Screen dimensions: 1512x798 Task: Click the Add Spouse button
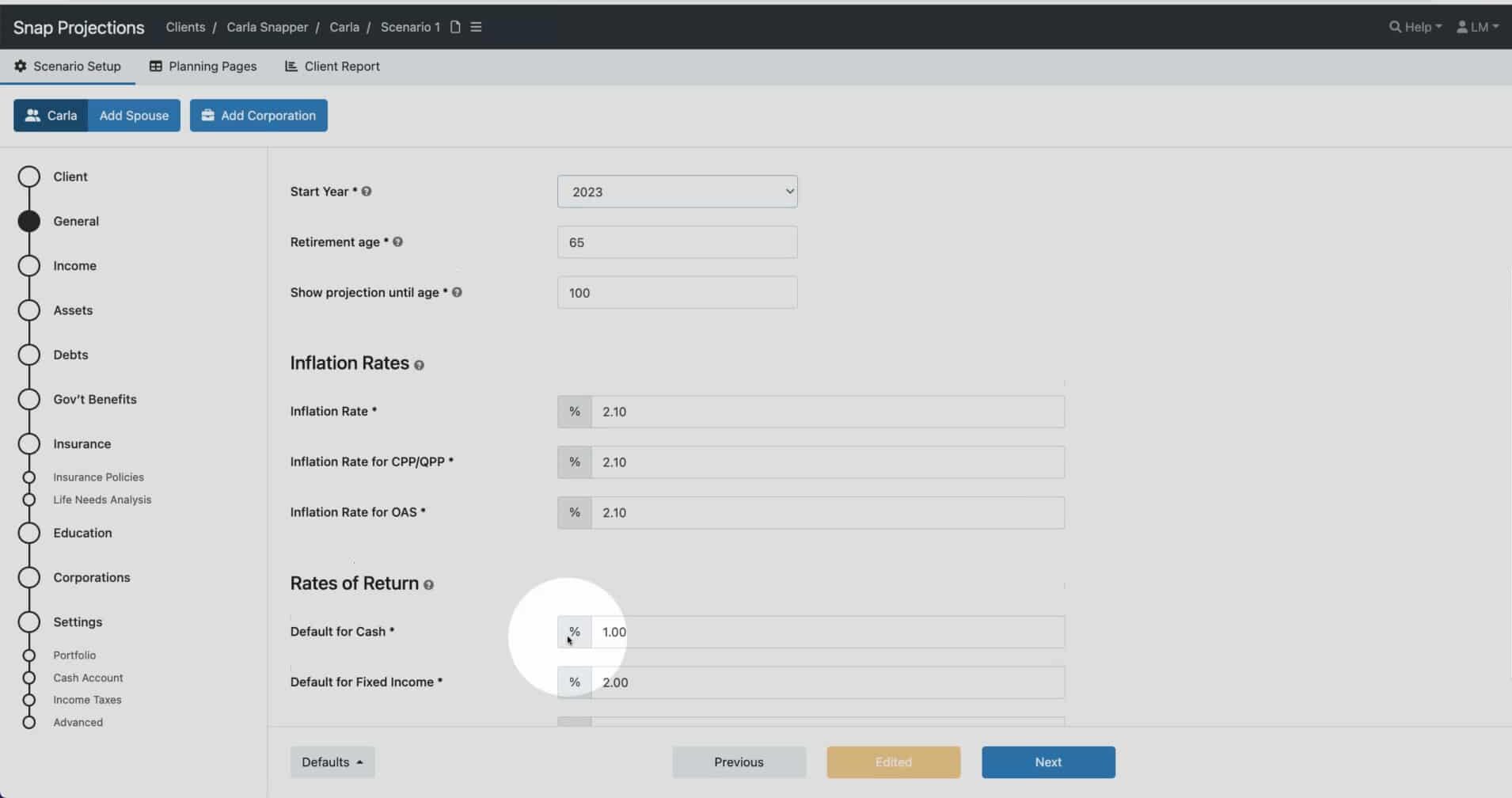pyautogui.click(x=134, y=116)
